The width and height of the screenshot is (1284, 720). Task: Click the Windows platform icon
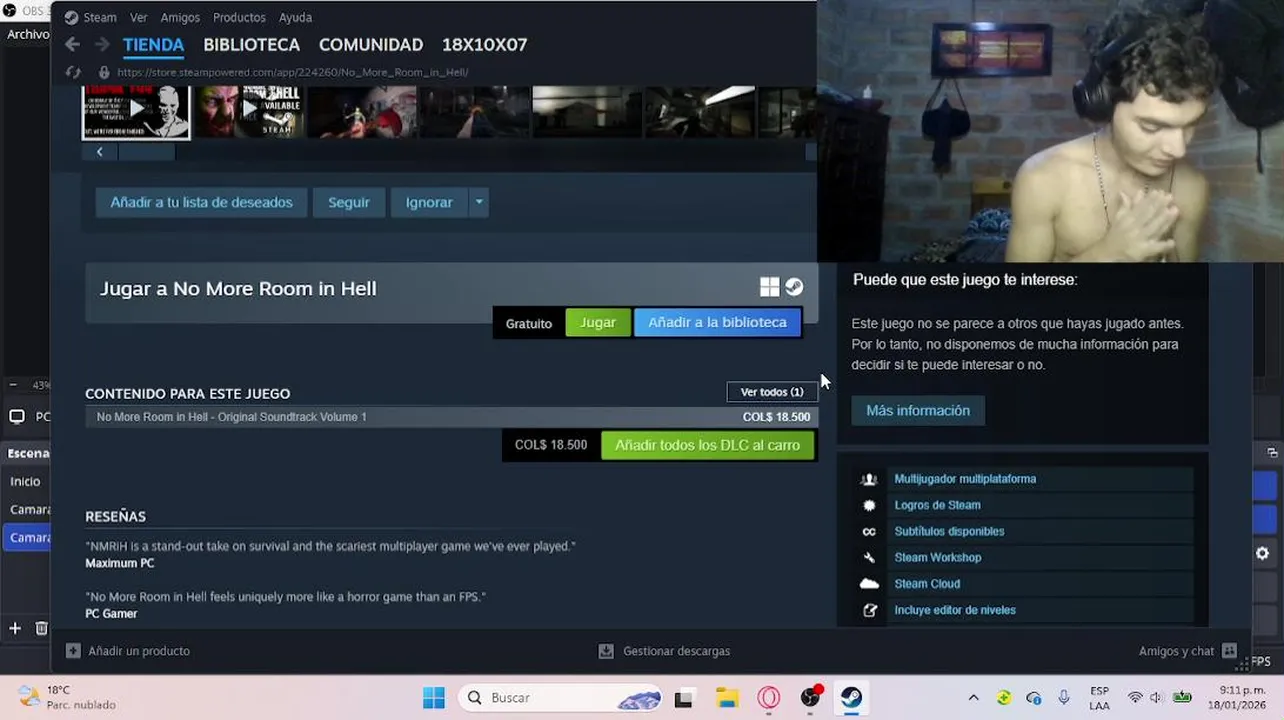pos(769,287)
